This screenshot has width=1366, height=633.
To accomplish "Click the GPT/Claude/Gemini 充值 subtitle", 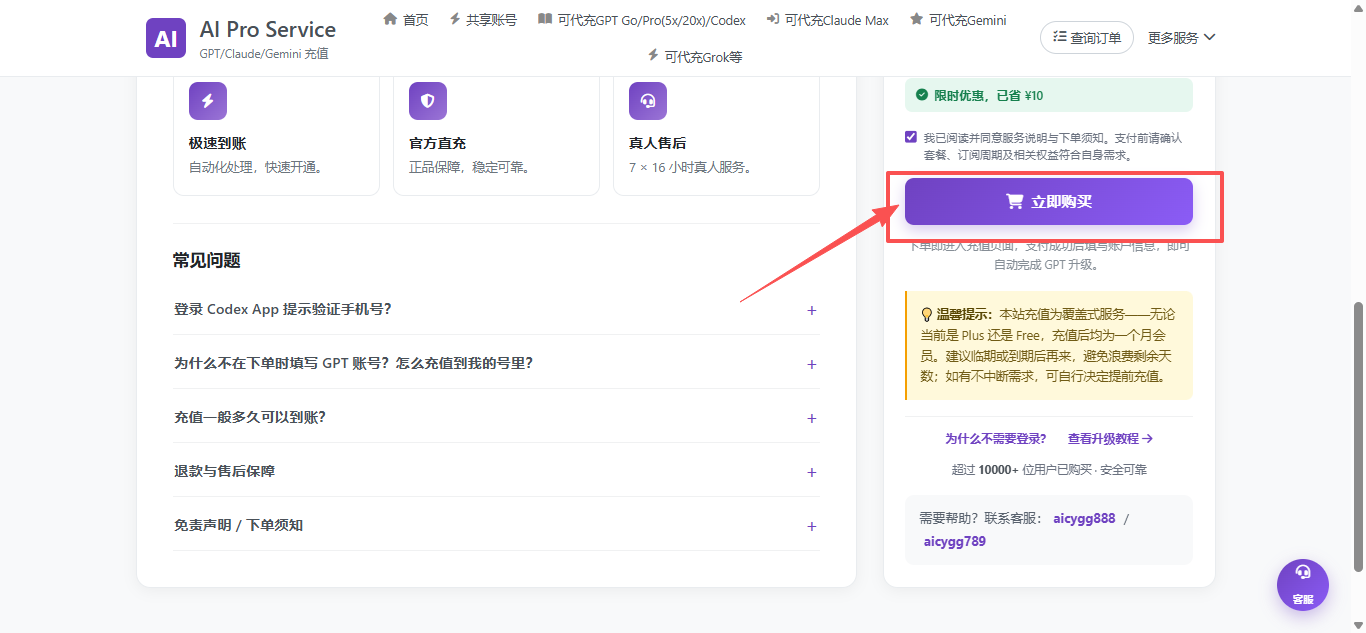I will [x=264, y=54].
